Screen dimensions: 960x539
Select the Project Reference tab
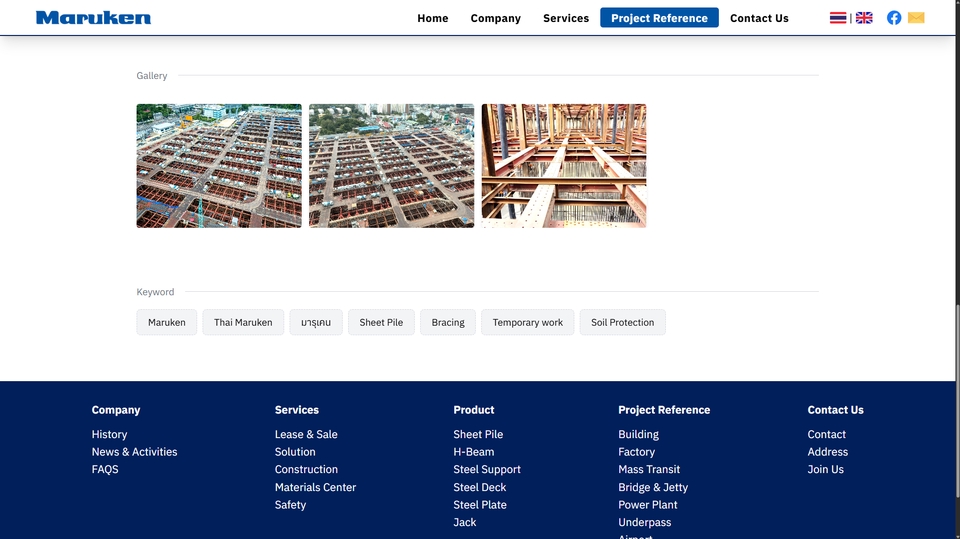coord(659,18)
